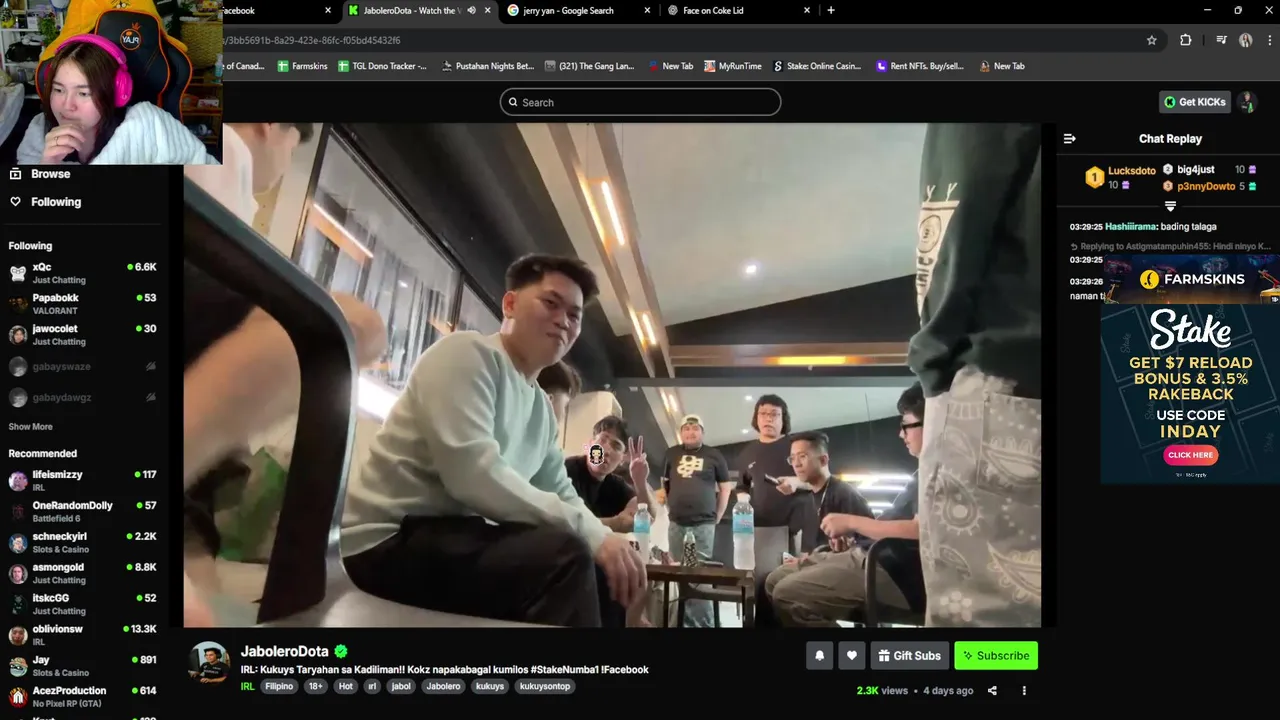Screen dimensions: 1280x720
Task: Open the user profile avatar menu
Action: tap(1247, 102)
